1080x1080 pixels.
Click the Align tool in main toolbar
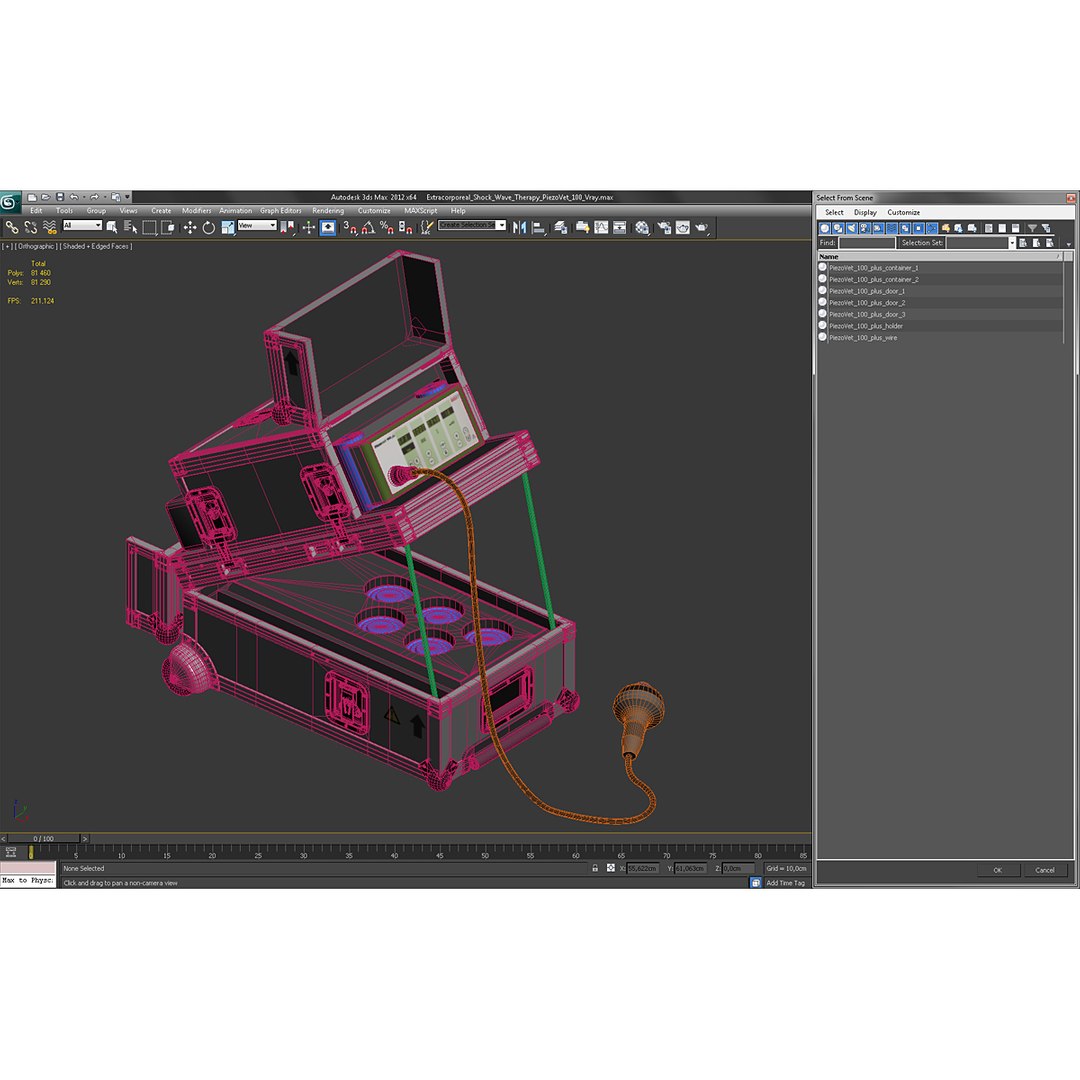(539, 227)
